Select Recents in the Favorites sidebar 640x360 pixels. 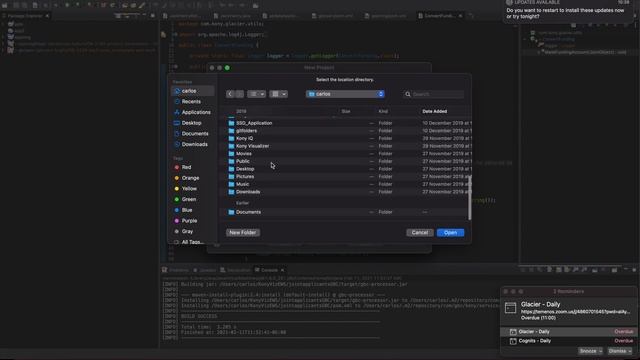click(191, 101)
